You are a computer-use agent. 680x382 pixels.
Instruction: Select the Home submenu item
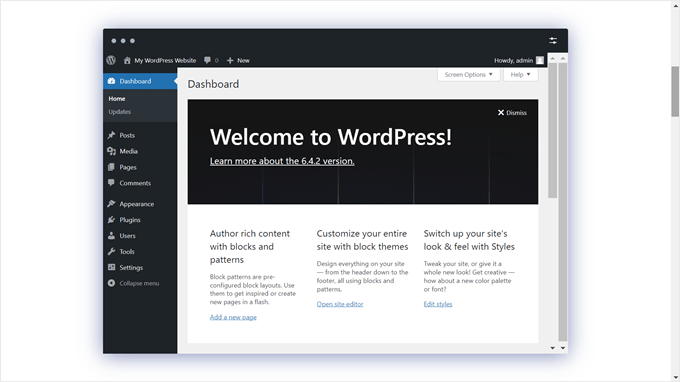pyautogui.click(x=117, y=99)
